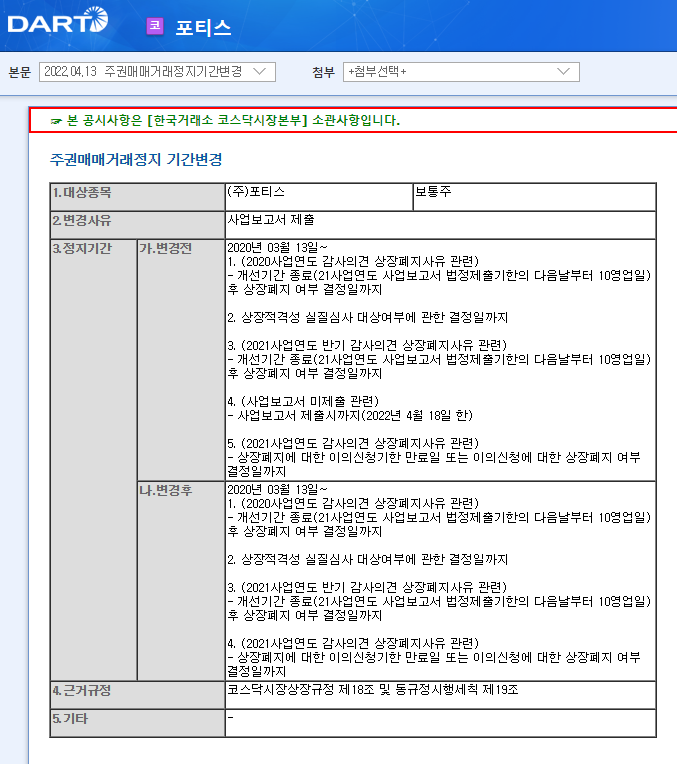This screenshot has height=764, width=677.
Task: Select the 가.변경전 label
Action: (181, 360)
